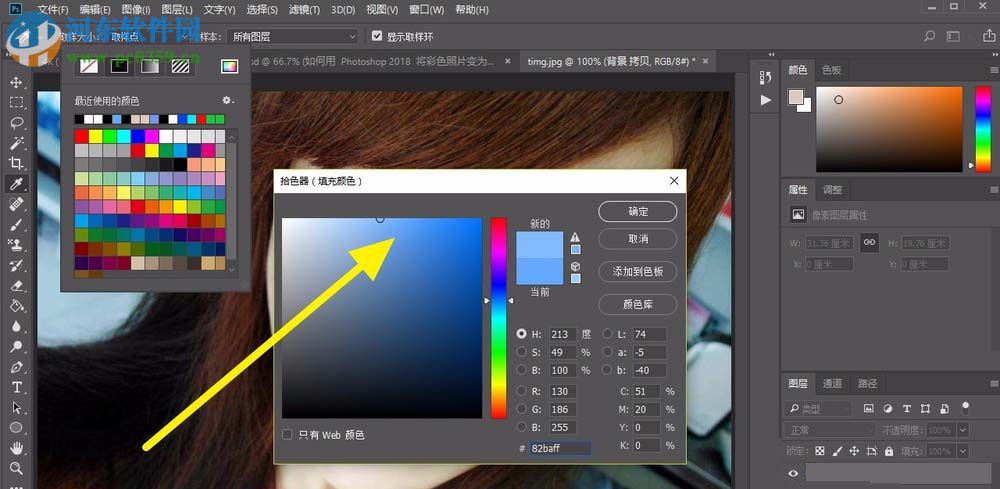1000x489 pixels.
Task: Select the Dodge tool
Action: (16, 346)
